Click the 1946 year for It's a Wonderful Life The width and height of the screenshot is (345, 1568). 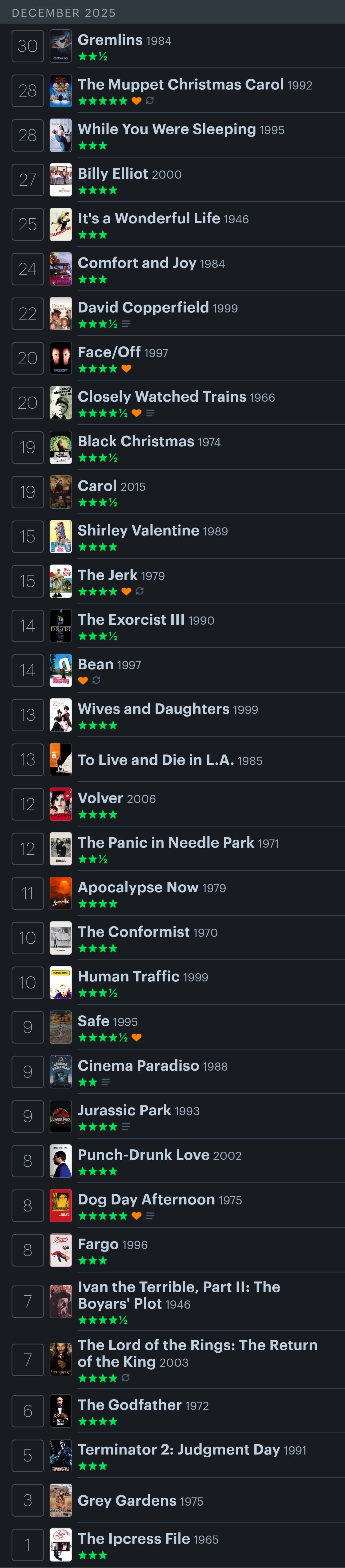coord(236,219)
